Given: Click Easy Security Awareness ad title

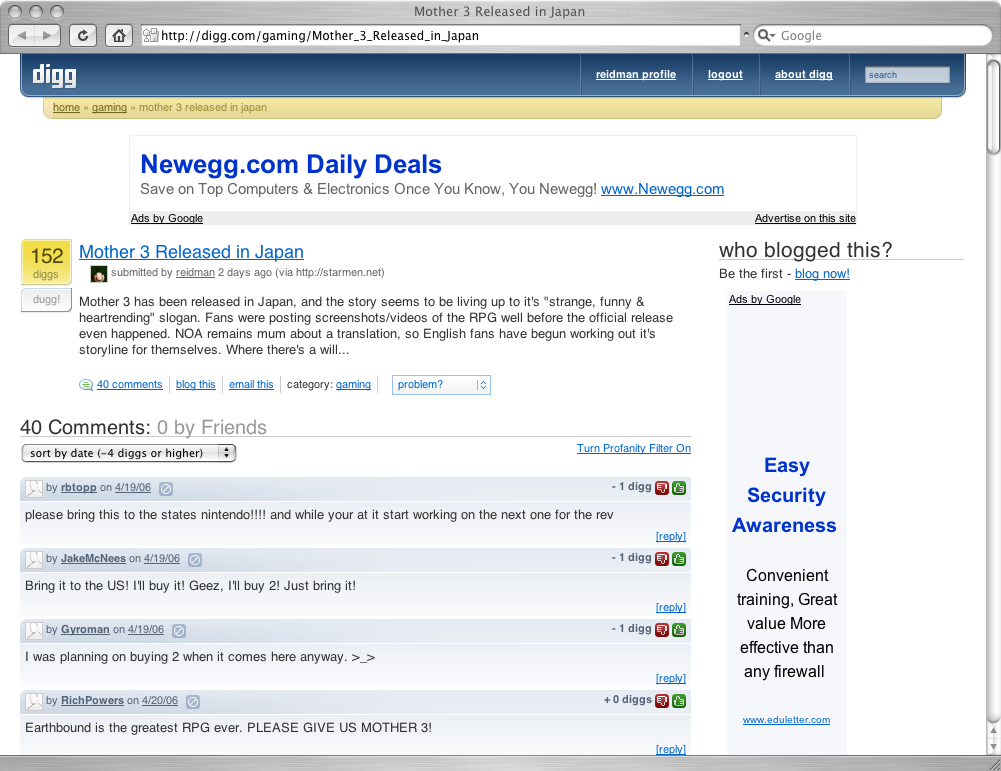Looking at the screenshot, I should [x=785, y=495].
